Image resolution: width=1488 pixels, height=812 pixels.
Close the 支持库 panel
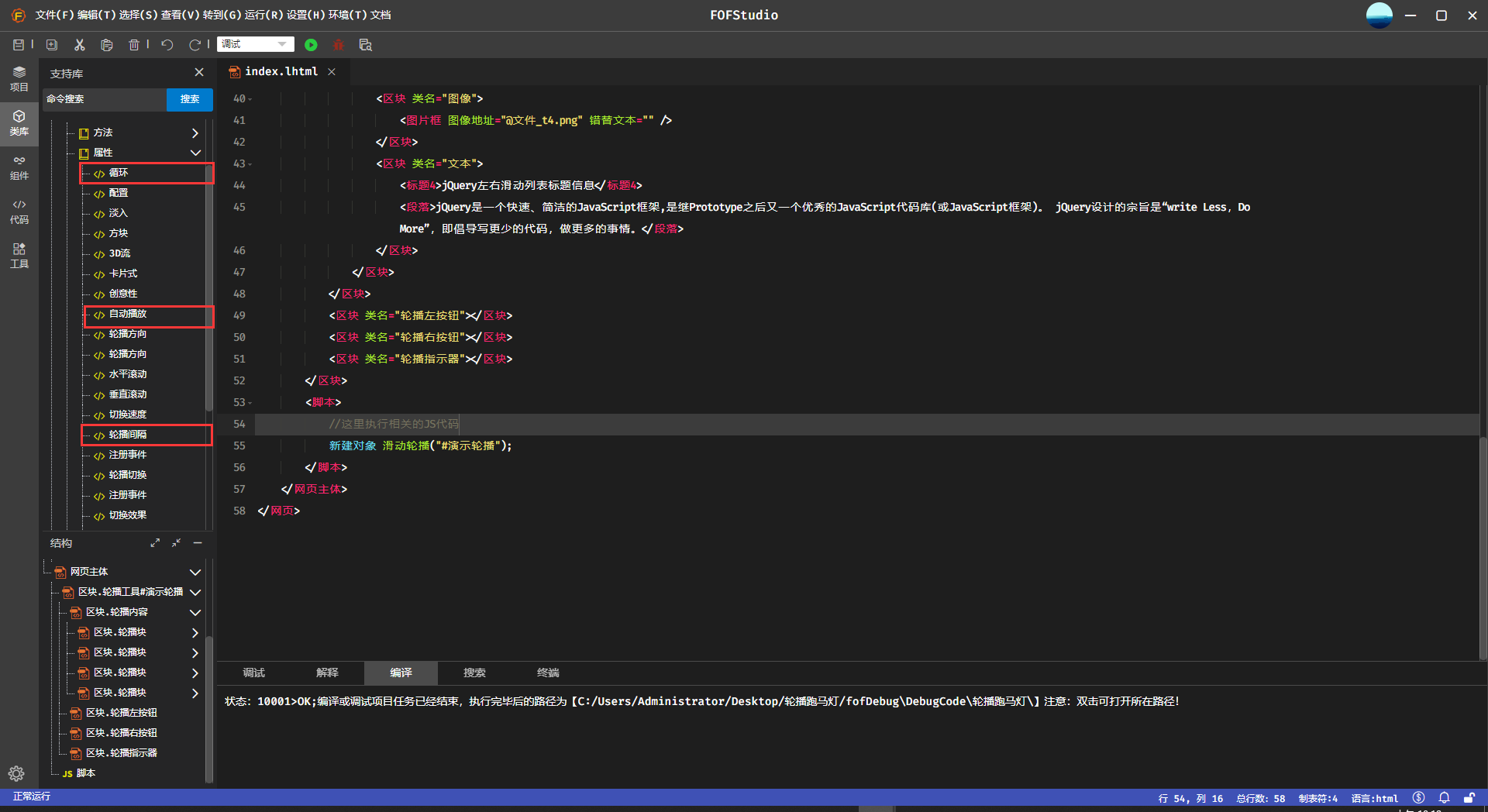(x=199, y=72)
